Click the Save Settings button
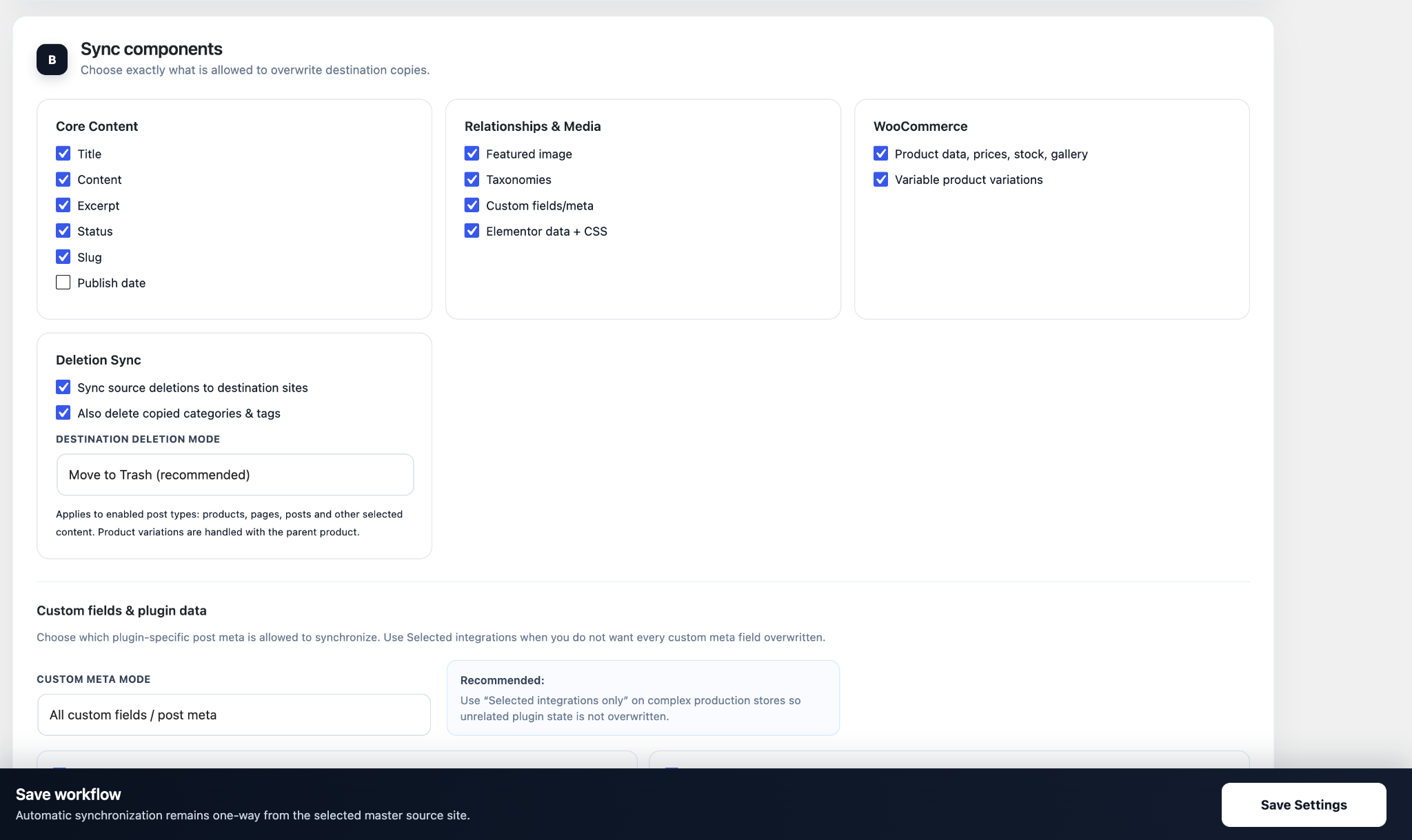 [x=1304, y=805]
